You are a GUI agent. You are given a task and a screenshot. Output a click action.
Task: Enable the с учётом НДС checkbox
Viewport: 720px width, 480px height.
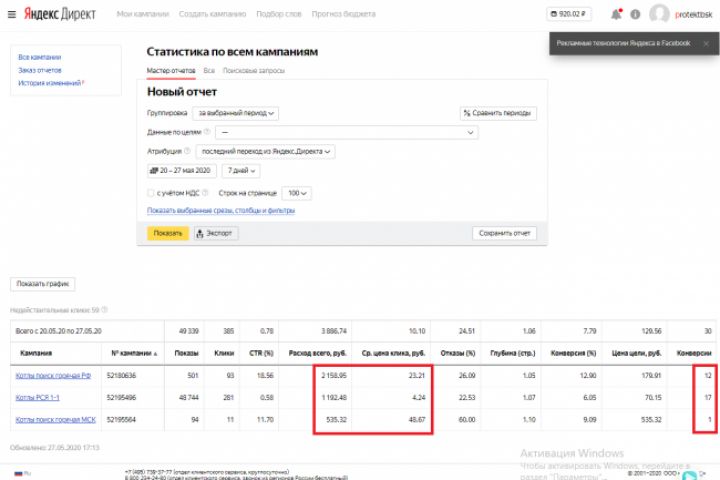[150, 192]
